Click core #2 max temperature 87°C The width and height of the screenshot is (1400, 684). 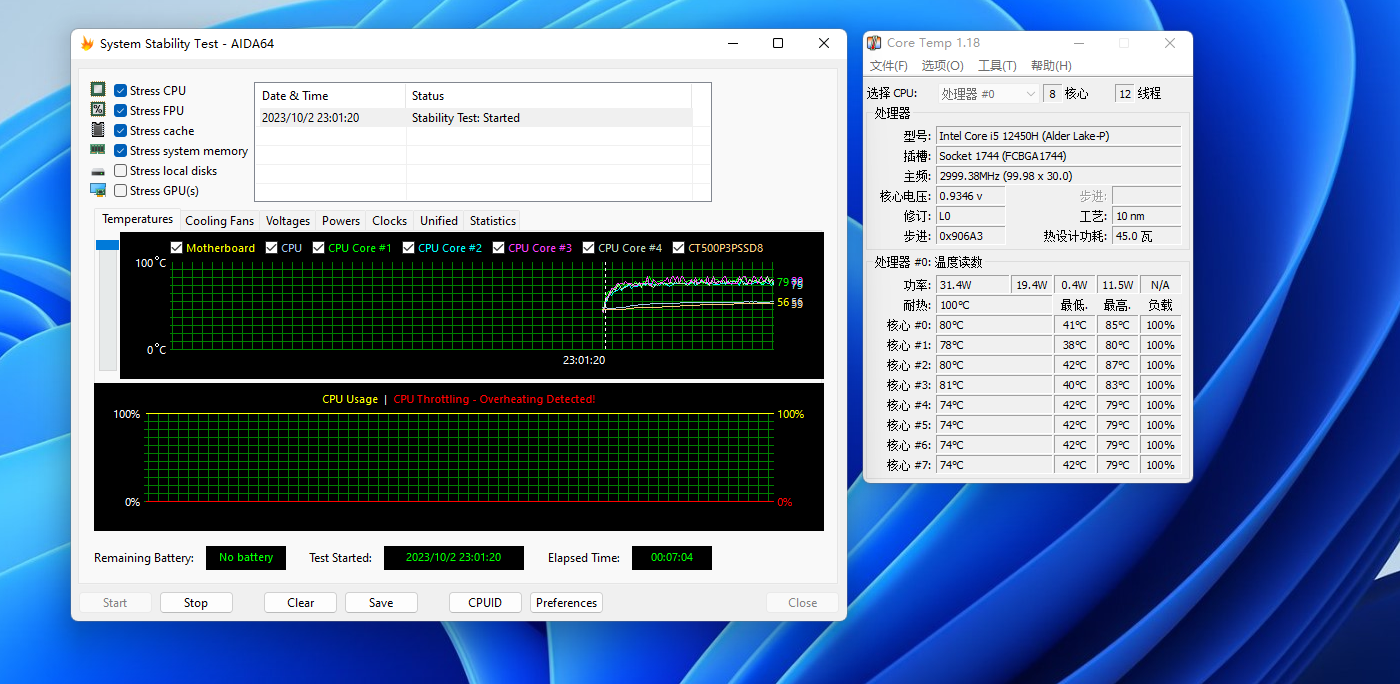1117,365
